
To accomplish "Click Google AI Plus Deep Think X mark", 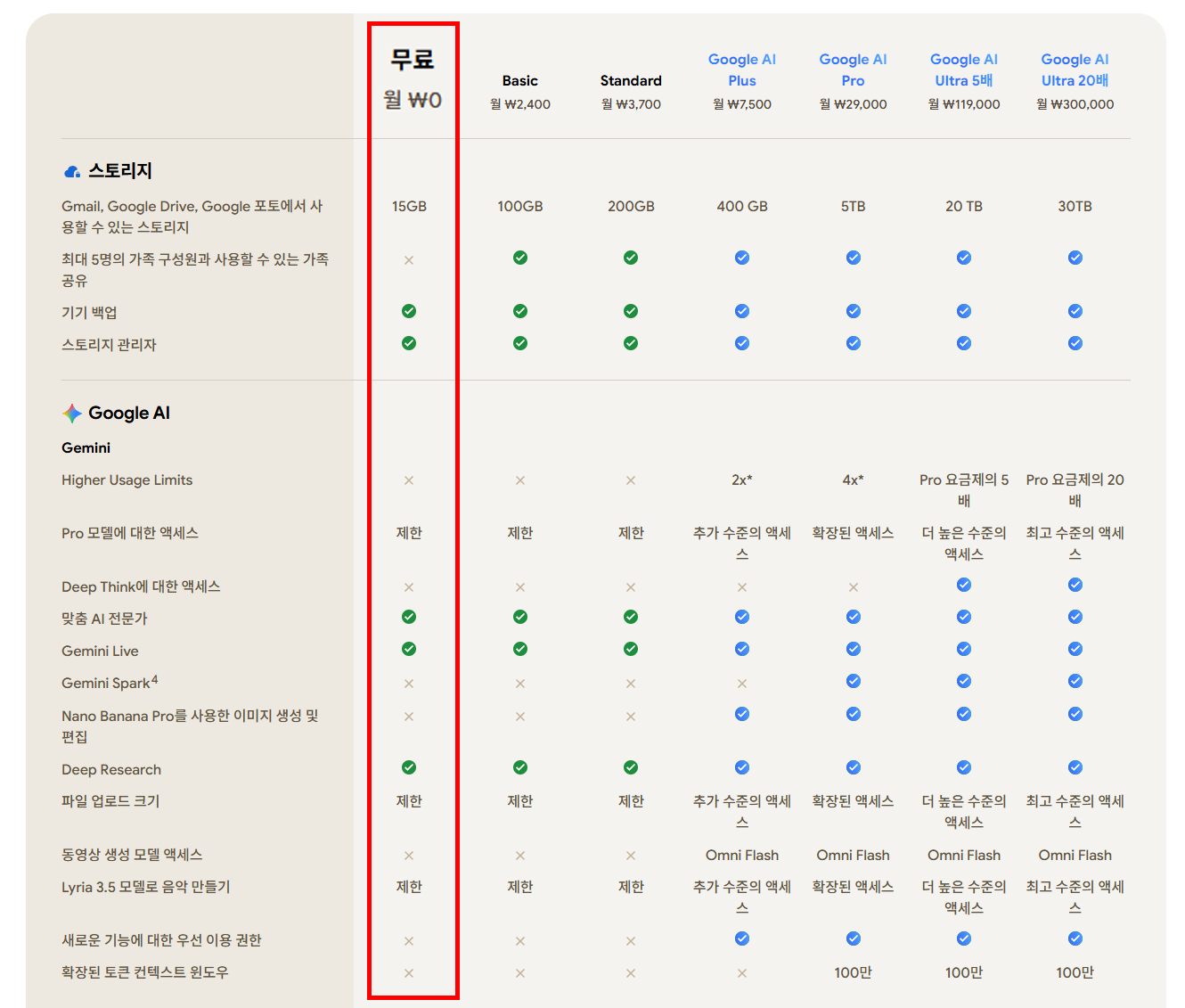I will click(742, 587).
